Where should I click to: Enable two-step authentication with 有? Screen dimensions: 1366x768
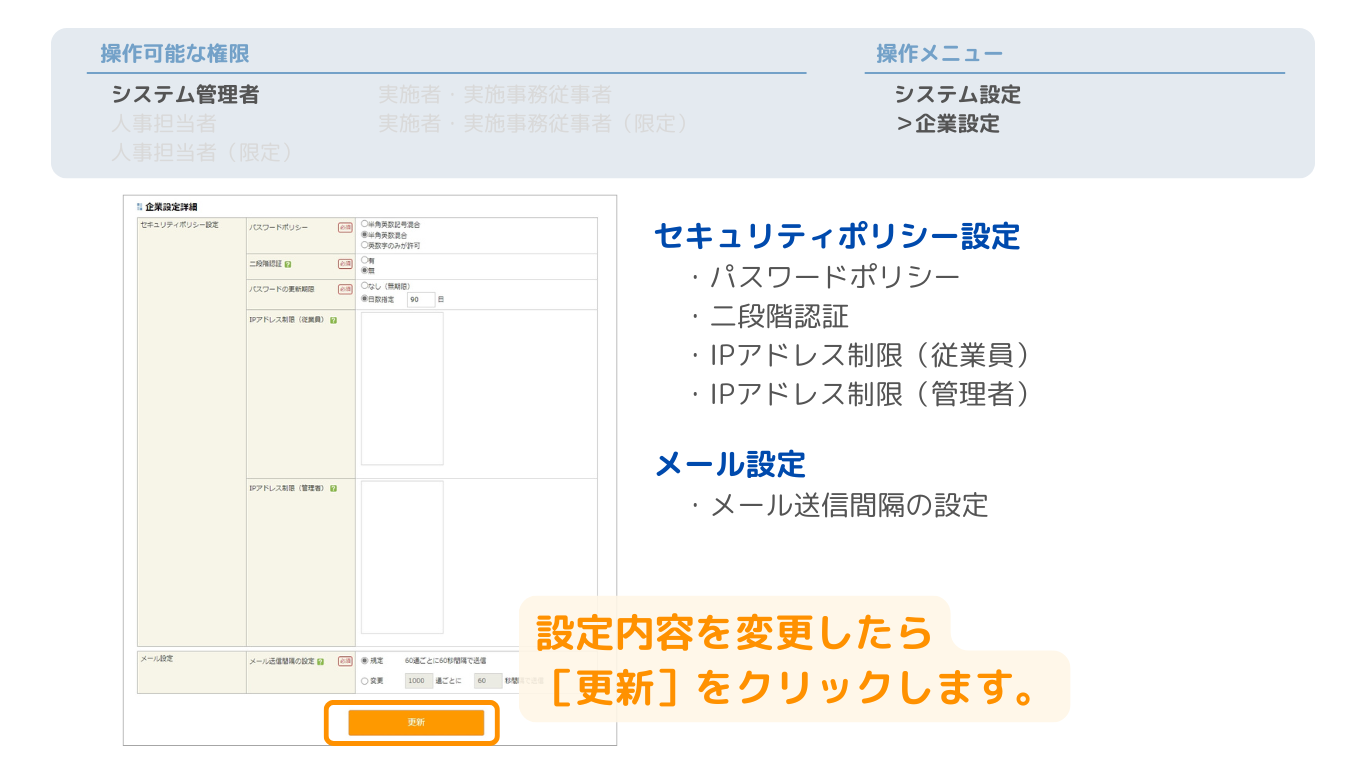tap(365, 260)
